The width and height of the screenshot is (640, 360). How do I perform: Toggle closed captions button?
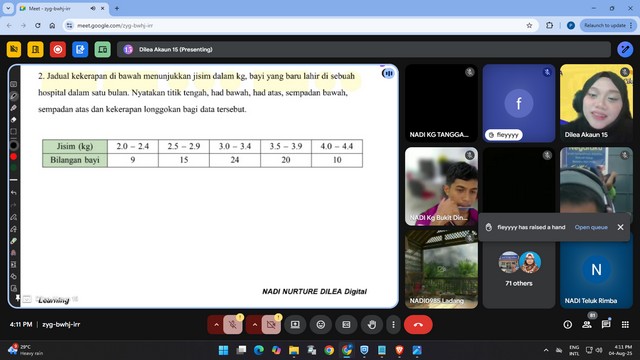pos(346,324)
